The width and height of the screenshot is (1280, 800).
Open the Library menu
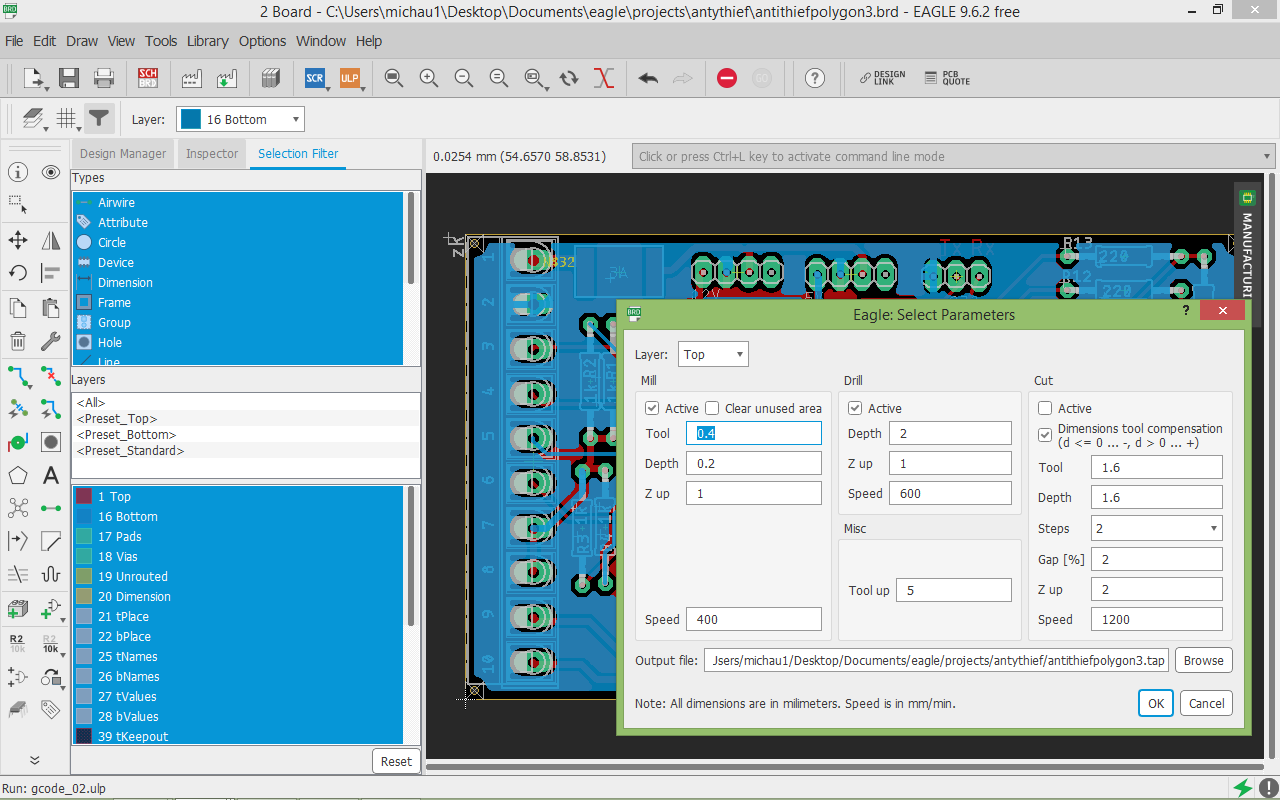pyautogui.click(x=207, y=41)
